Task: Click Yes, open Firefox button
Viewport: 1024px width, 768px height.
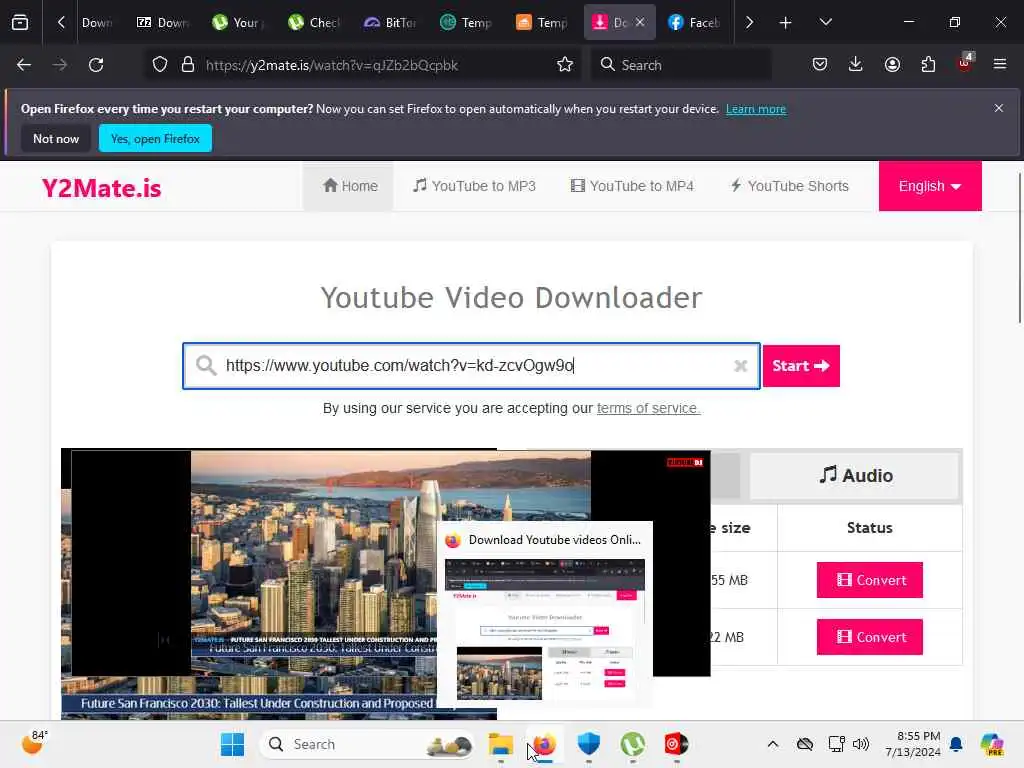Action: 155,138
